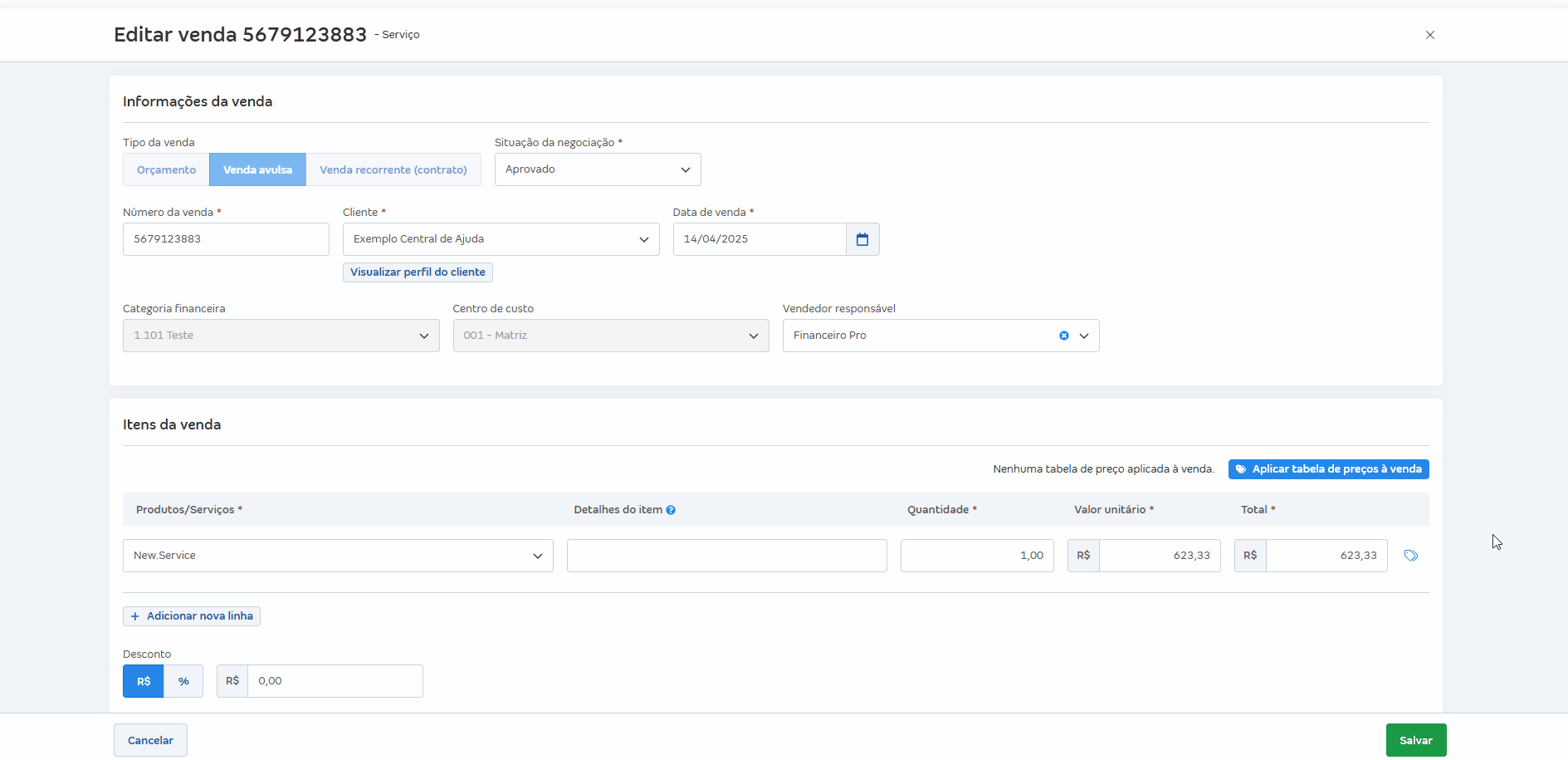Click the price tag icon in the item row
Image resolution: width=1568 pixels, height=760 pixels.
coord(1410,556)
